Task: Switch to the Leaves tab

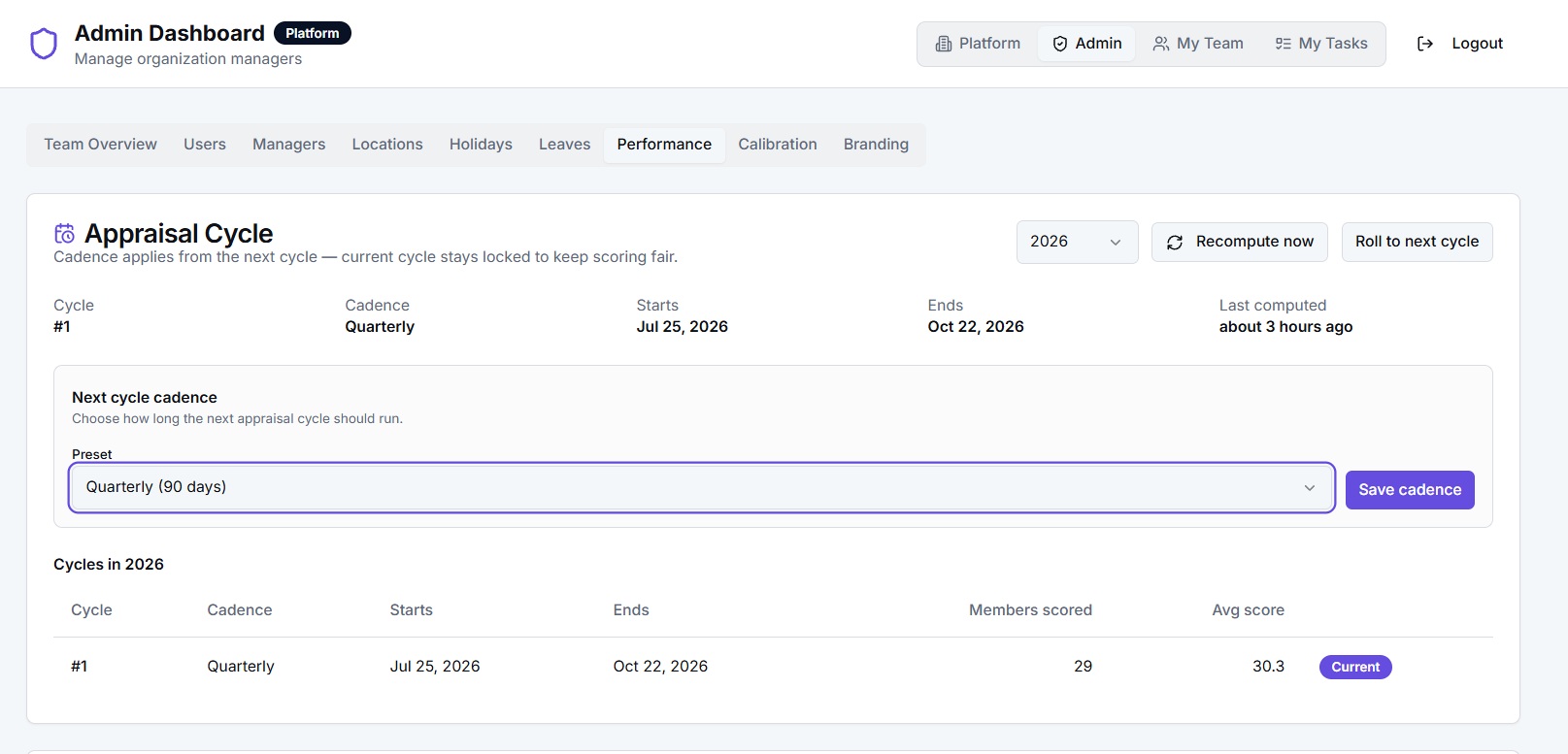Action: [x=564, y=145]
